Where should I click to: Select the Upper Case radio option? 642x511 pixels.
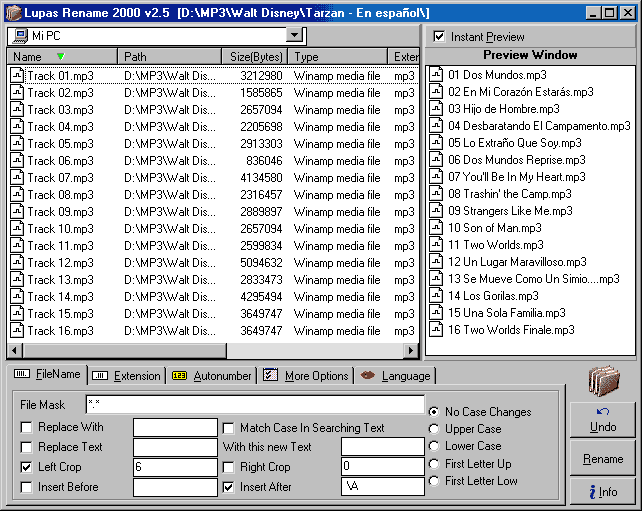click(434, 429)
